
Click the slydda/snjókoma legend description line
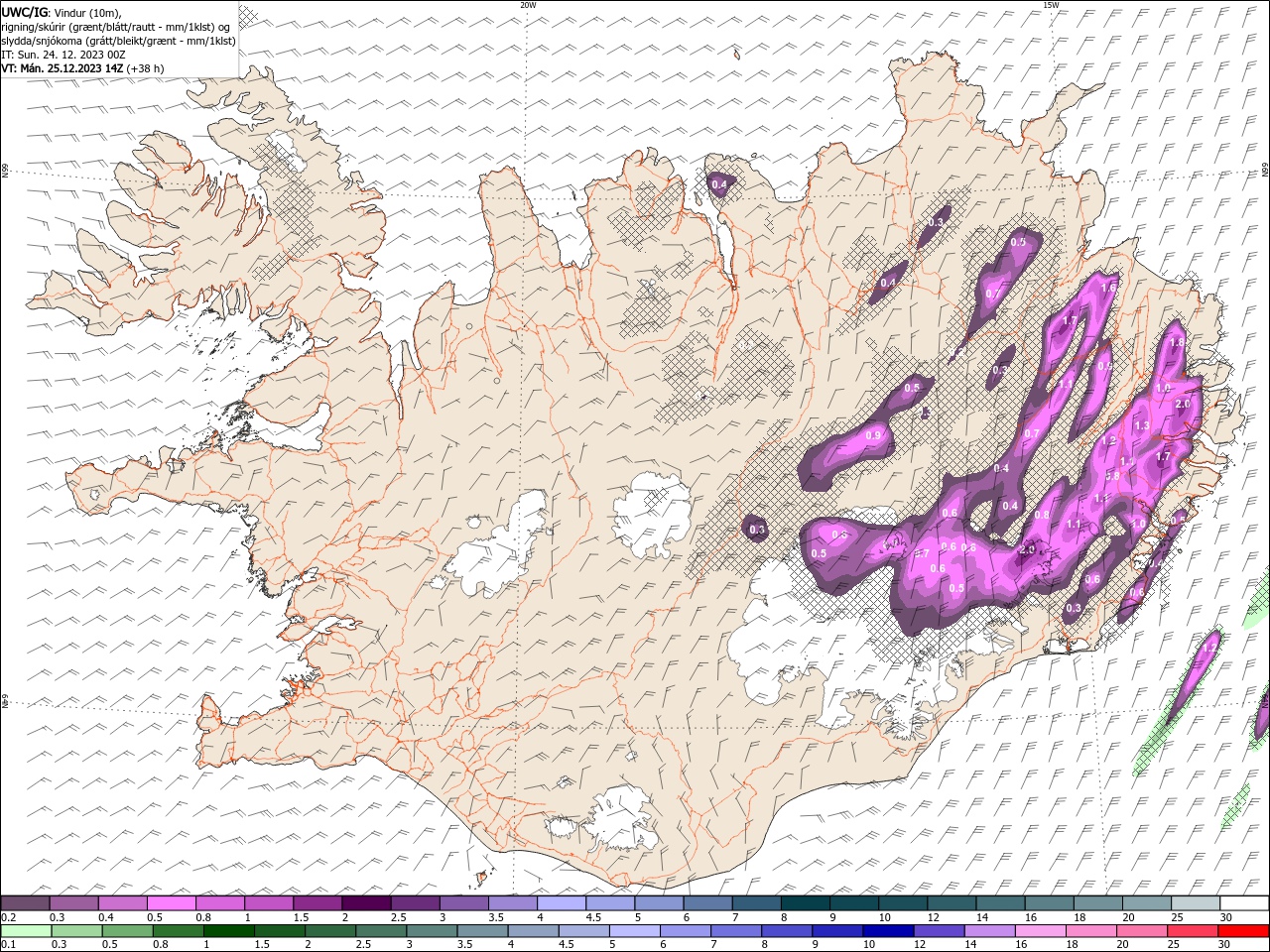point(119,41)
